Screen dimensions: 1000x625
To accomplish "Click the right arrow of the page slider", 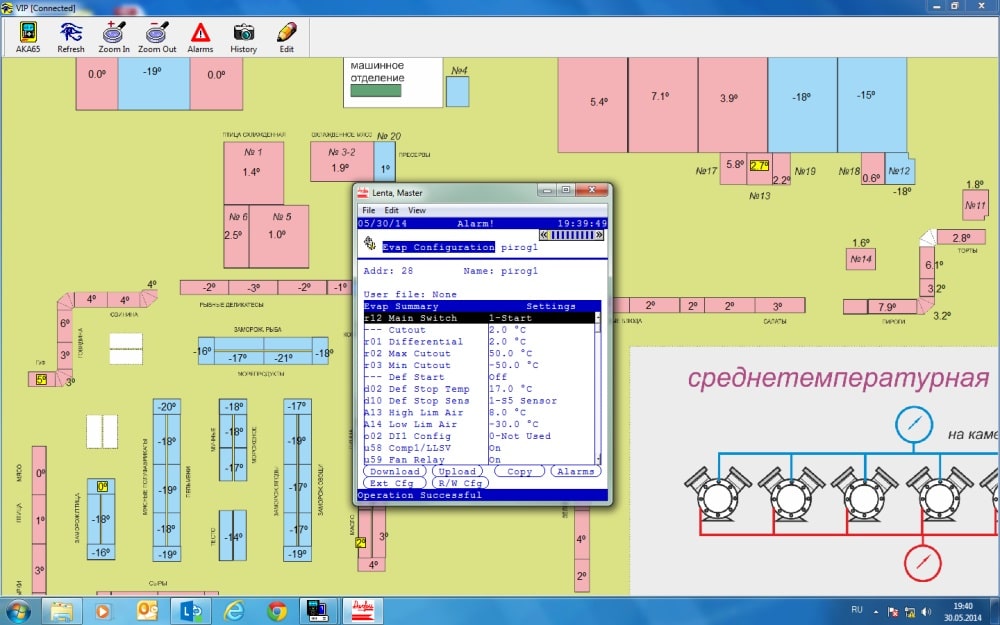I will (599, 235).
